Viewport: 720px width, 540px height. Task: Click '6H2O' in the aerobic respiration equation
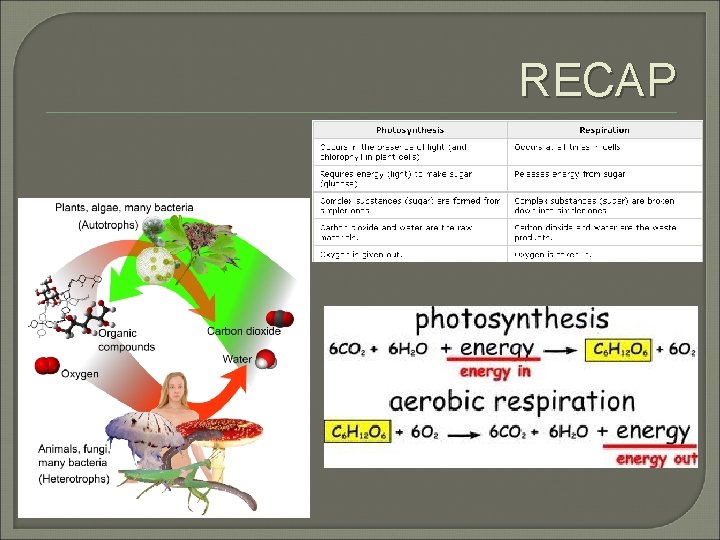click(568, 432)
